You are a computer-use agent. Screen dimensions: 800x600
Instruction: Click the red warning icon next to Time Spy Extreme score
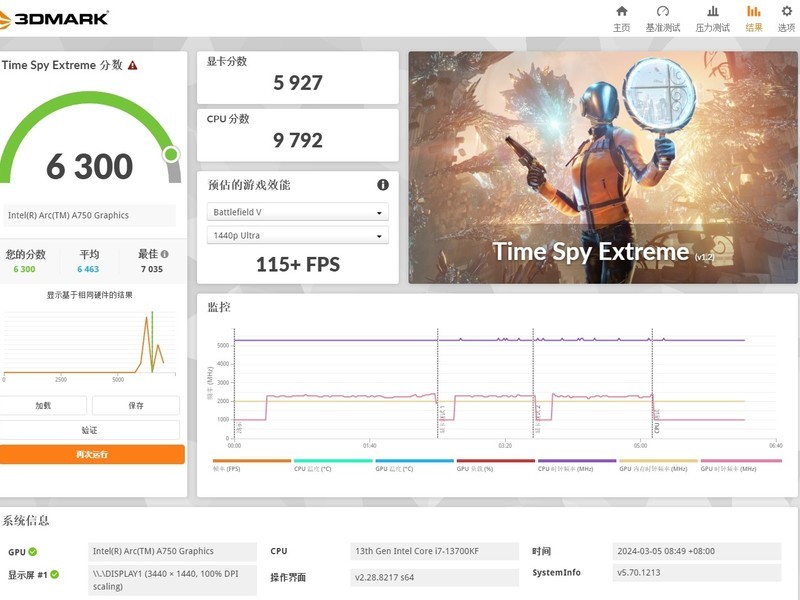[x=133, y=65]
